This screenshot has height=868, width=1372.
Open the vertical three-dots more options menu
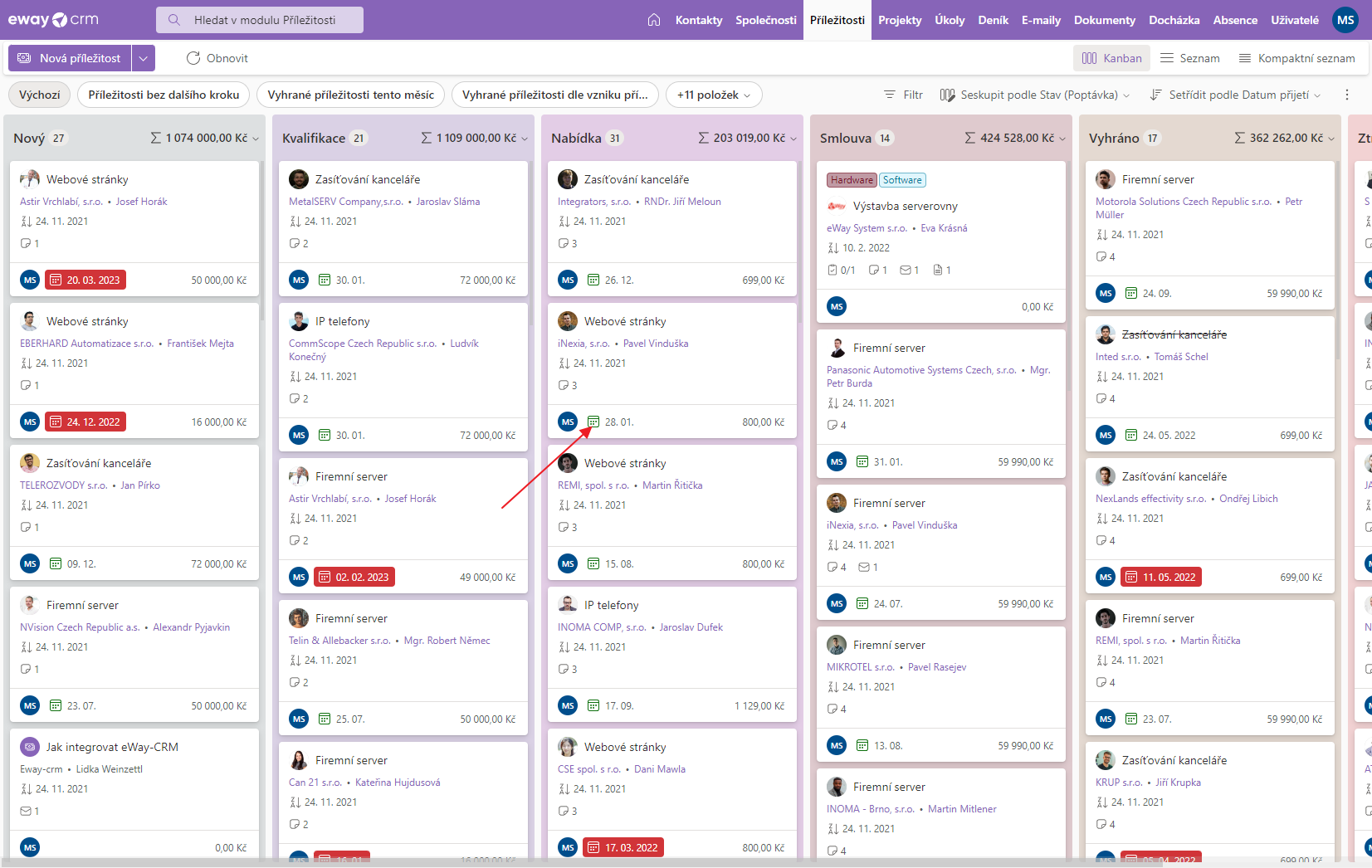1347,95
